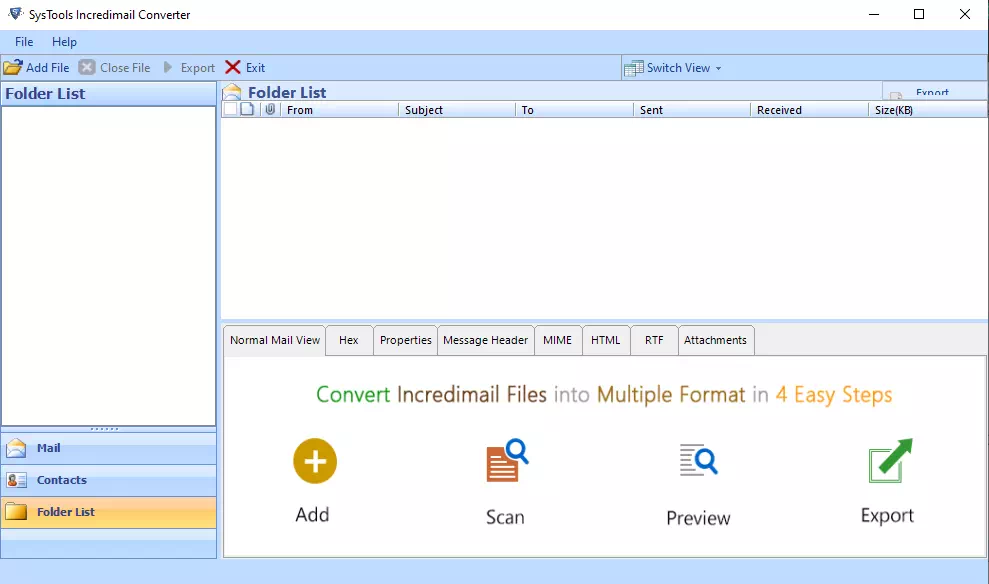
Task: Sort by the From column
Action: [339, 110]
